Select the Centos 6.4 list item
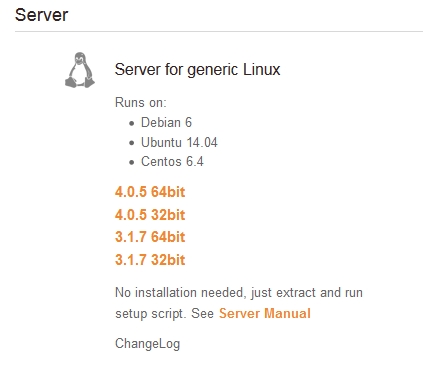 click(172, 162)
